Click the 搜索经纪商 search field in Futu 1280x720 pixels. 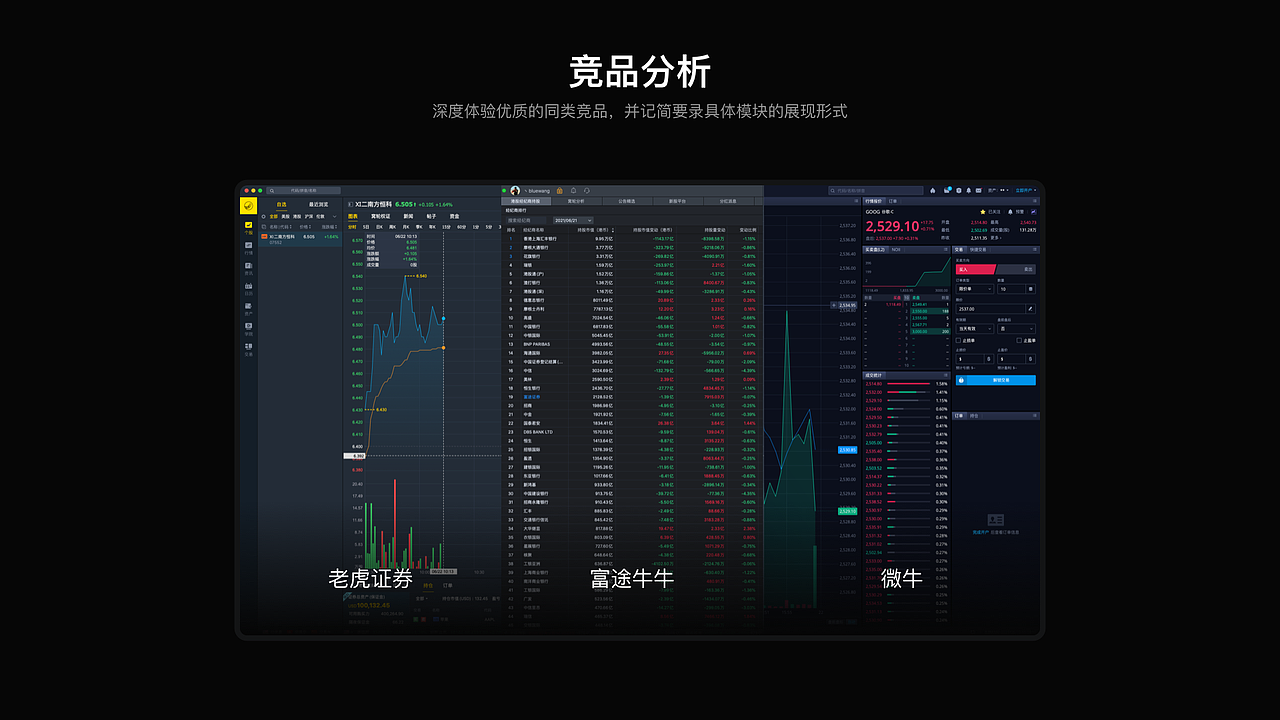(x=526, y=220)
